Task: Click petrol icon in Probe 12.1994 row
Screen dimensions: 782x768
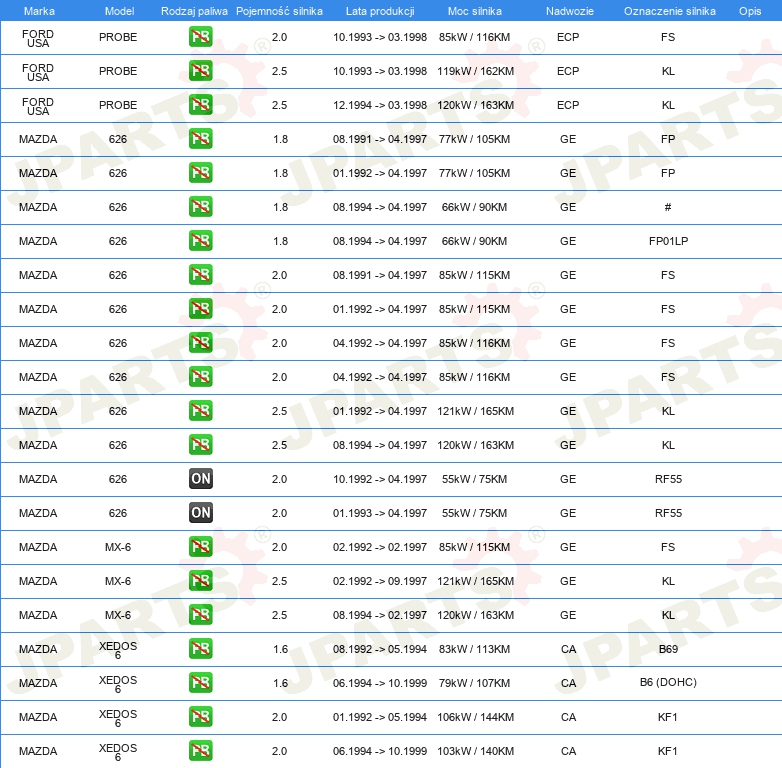Action: click(200, 105)
